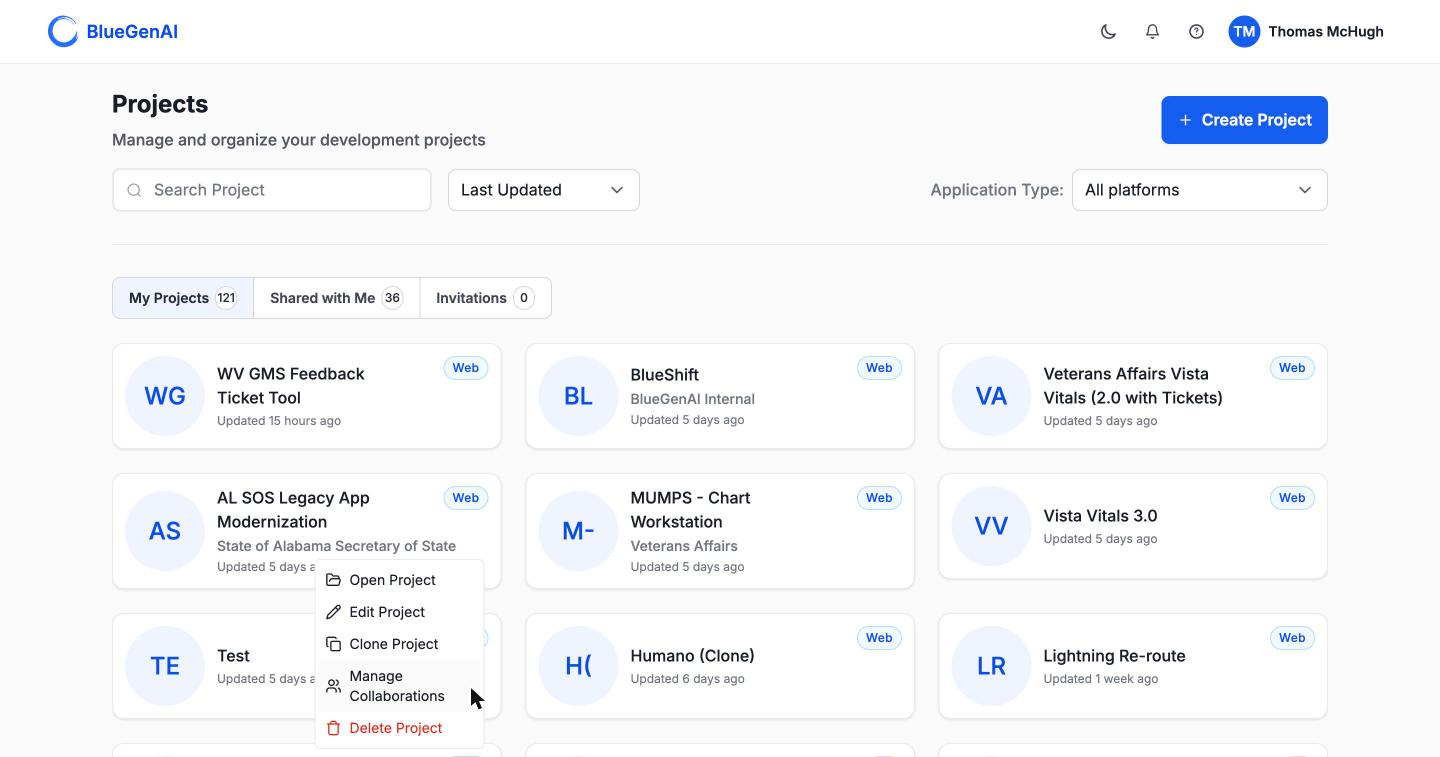Click Create Project button

[x=1244, y=120]
